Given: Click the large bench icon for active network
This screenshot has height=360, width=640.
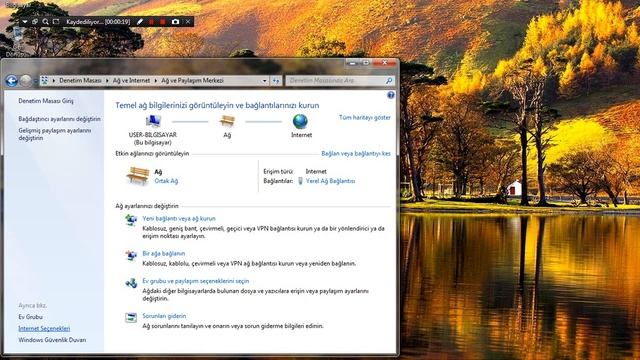Looking at the screenshot, I should tap(138, 176).
